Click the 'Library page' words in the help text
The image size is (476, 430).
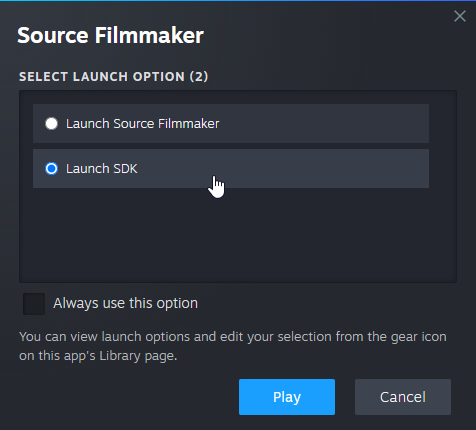click(138, 356)
